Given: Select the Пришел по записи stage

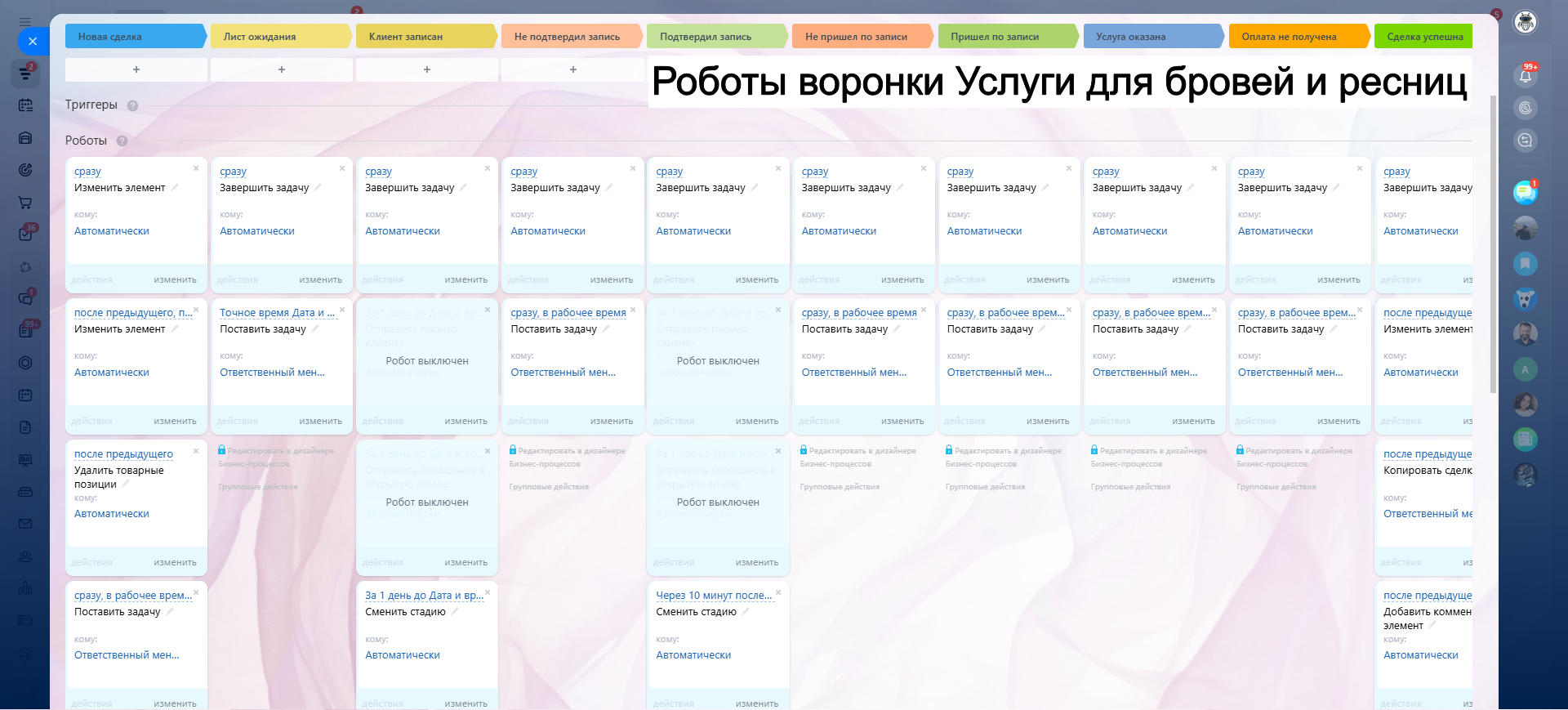Looking at the screenshot, I should coord(1008,37).
